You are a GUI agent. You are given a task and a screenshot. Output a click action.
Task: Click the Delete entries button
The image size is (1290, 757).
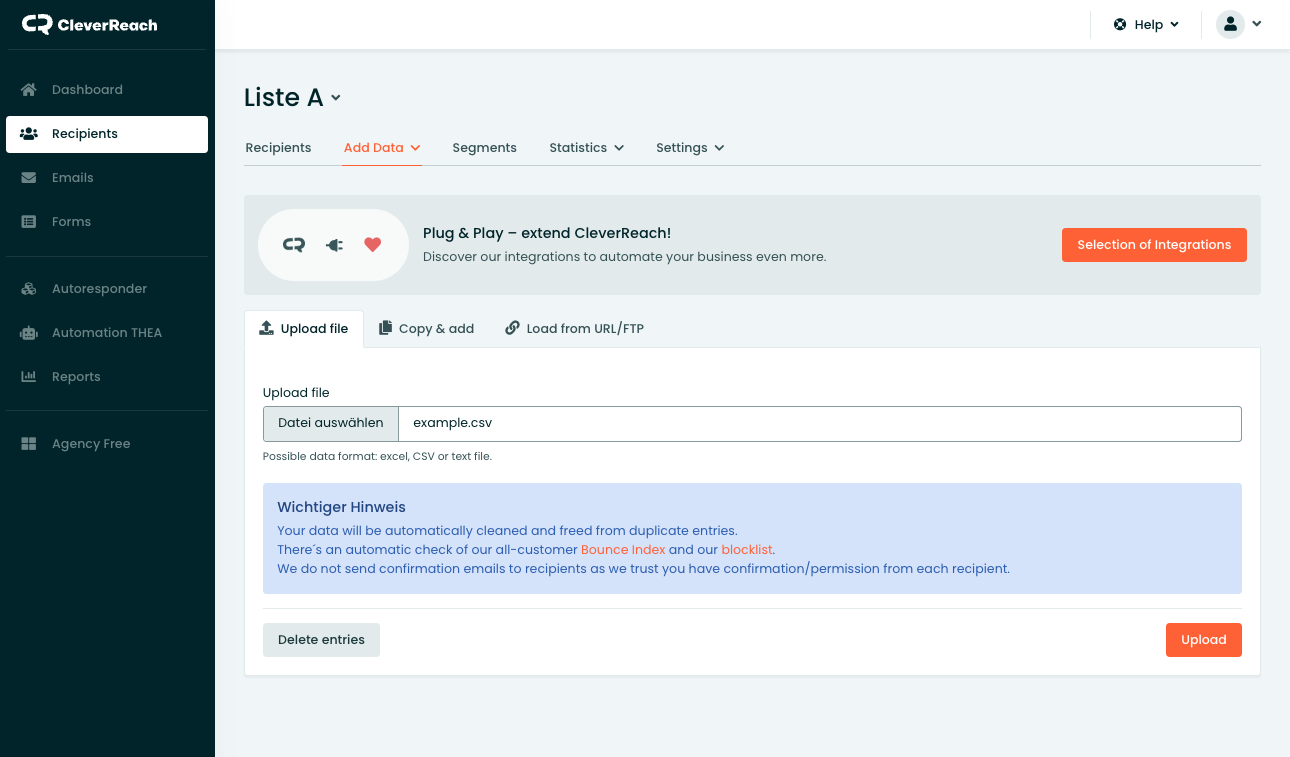click(321, 639)
